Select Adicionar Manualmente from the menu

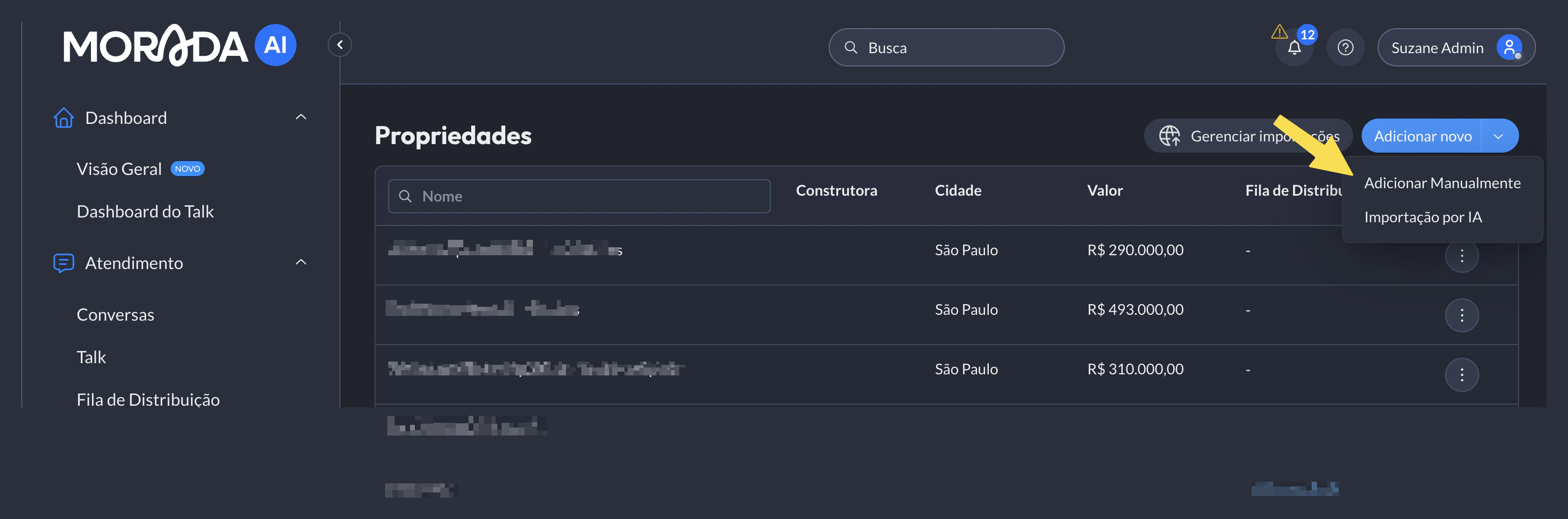click(x=1442, y=182)
